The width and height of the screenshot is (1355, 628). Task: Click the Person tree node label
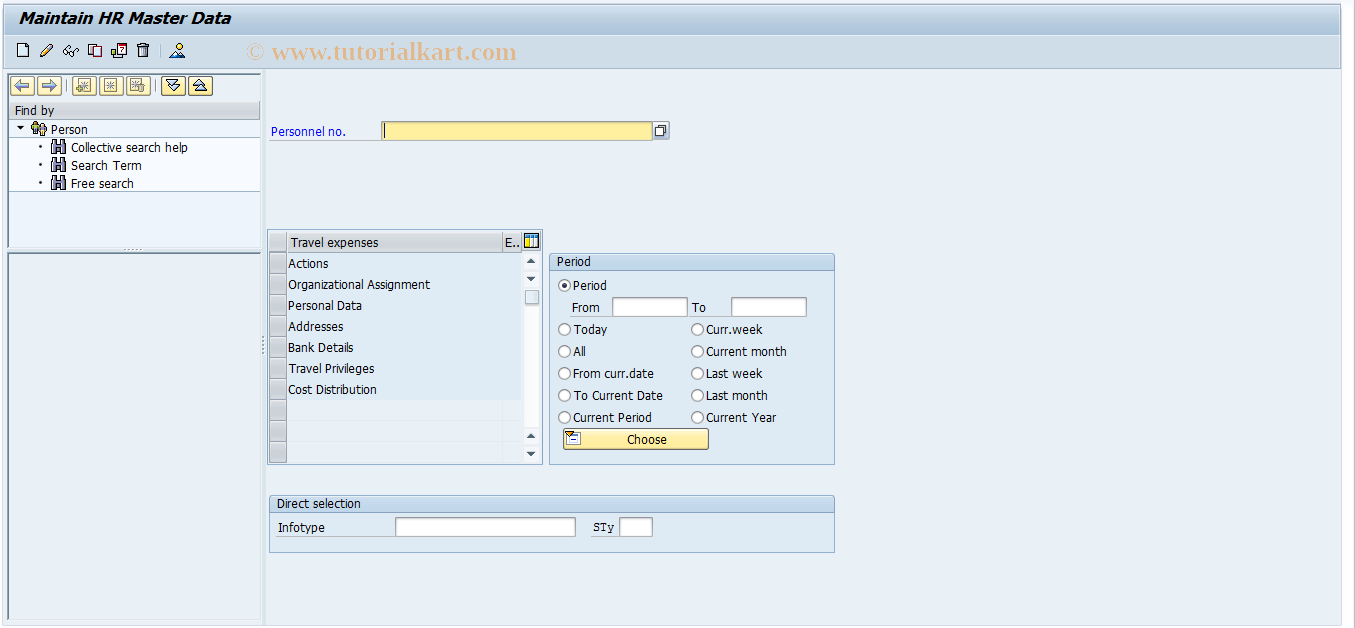tap(69, 129)
